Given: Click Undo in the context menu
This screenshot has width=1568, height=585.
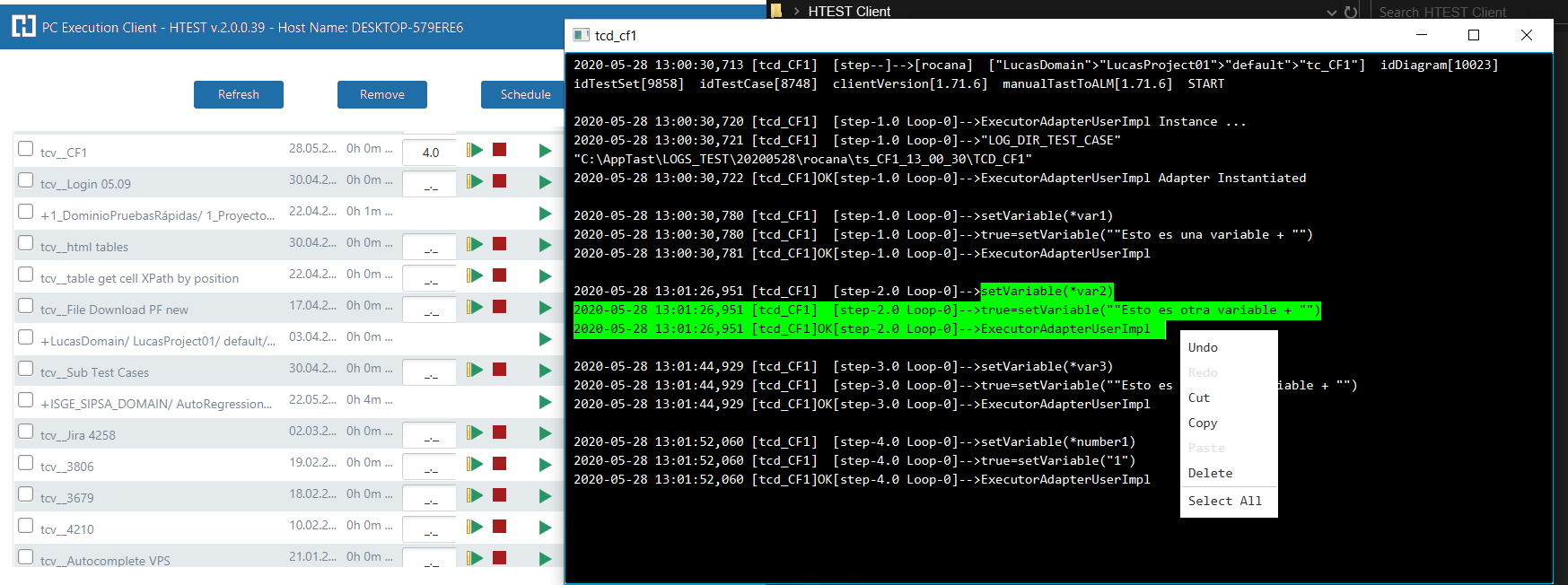Looking at the screenshot, I should [1203, 347].
